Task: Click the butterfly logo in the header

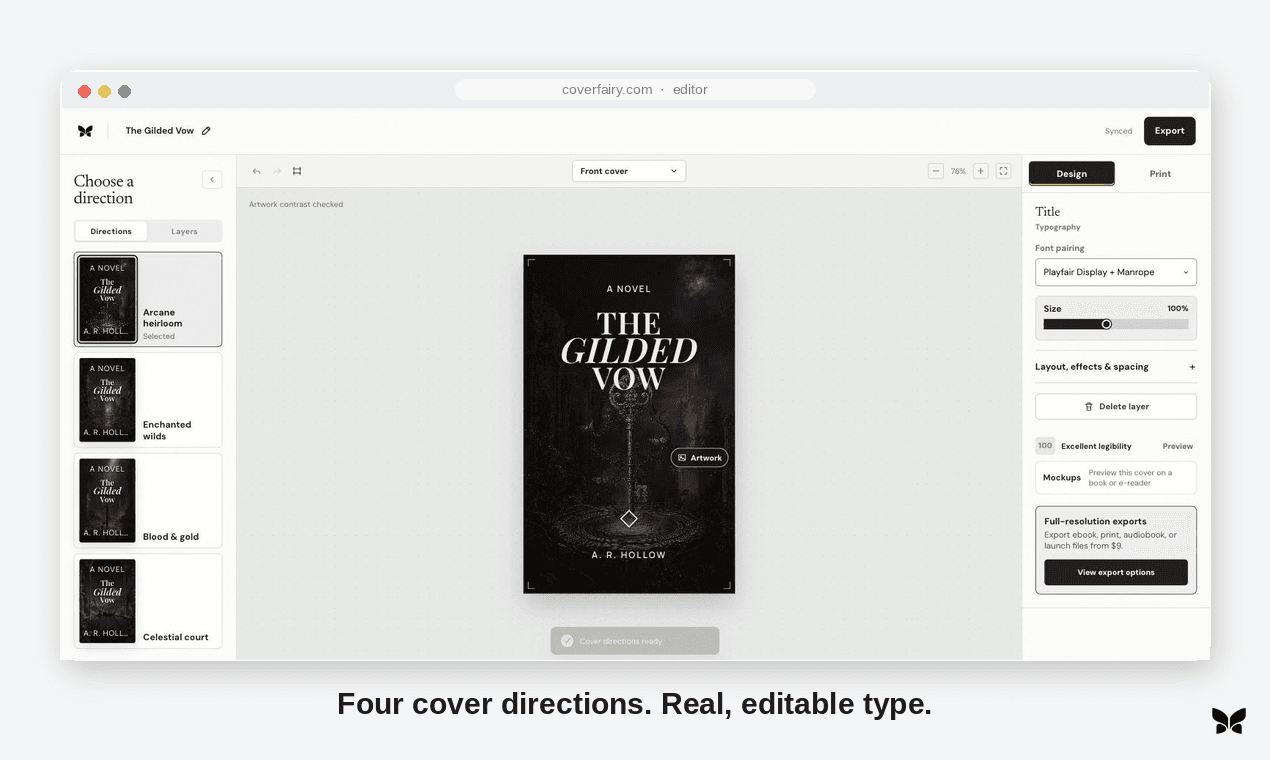Action: click(85, 131)
